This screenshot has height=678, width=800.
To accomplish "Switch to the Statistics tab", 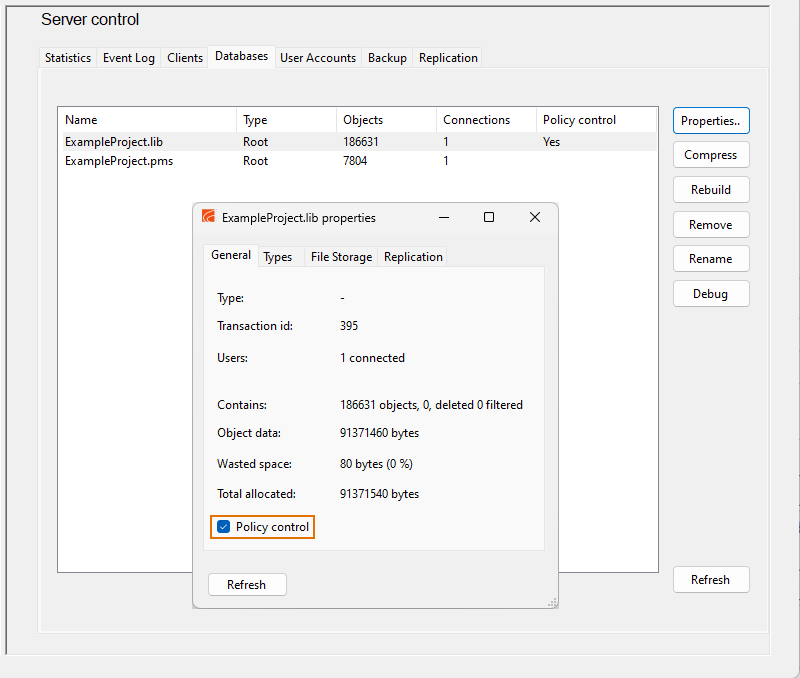I will pyautogui.click(x=68, y=58).
